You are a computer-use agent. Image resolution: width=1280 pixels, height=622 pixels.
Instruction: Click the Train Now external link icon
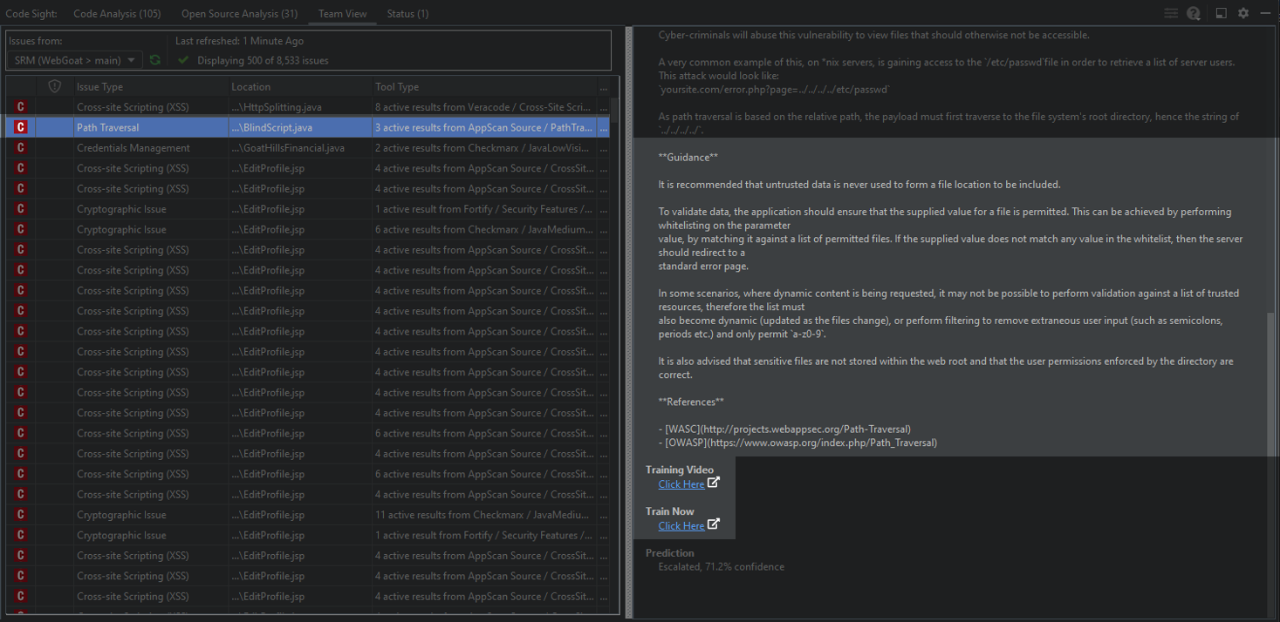713,524
